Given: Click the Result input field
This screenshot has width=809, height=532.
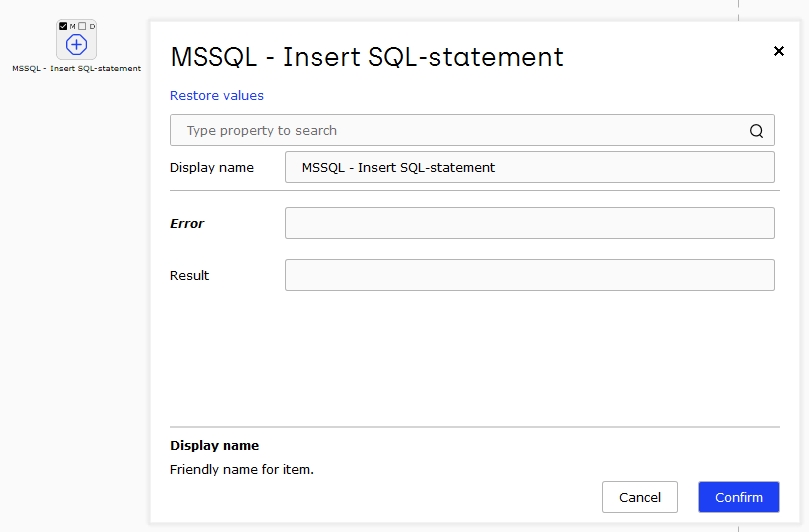Looking at the screenshot, I should pos(530,275).
